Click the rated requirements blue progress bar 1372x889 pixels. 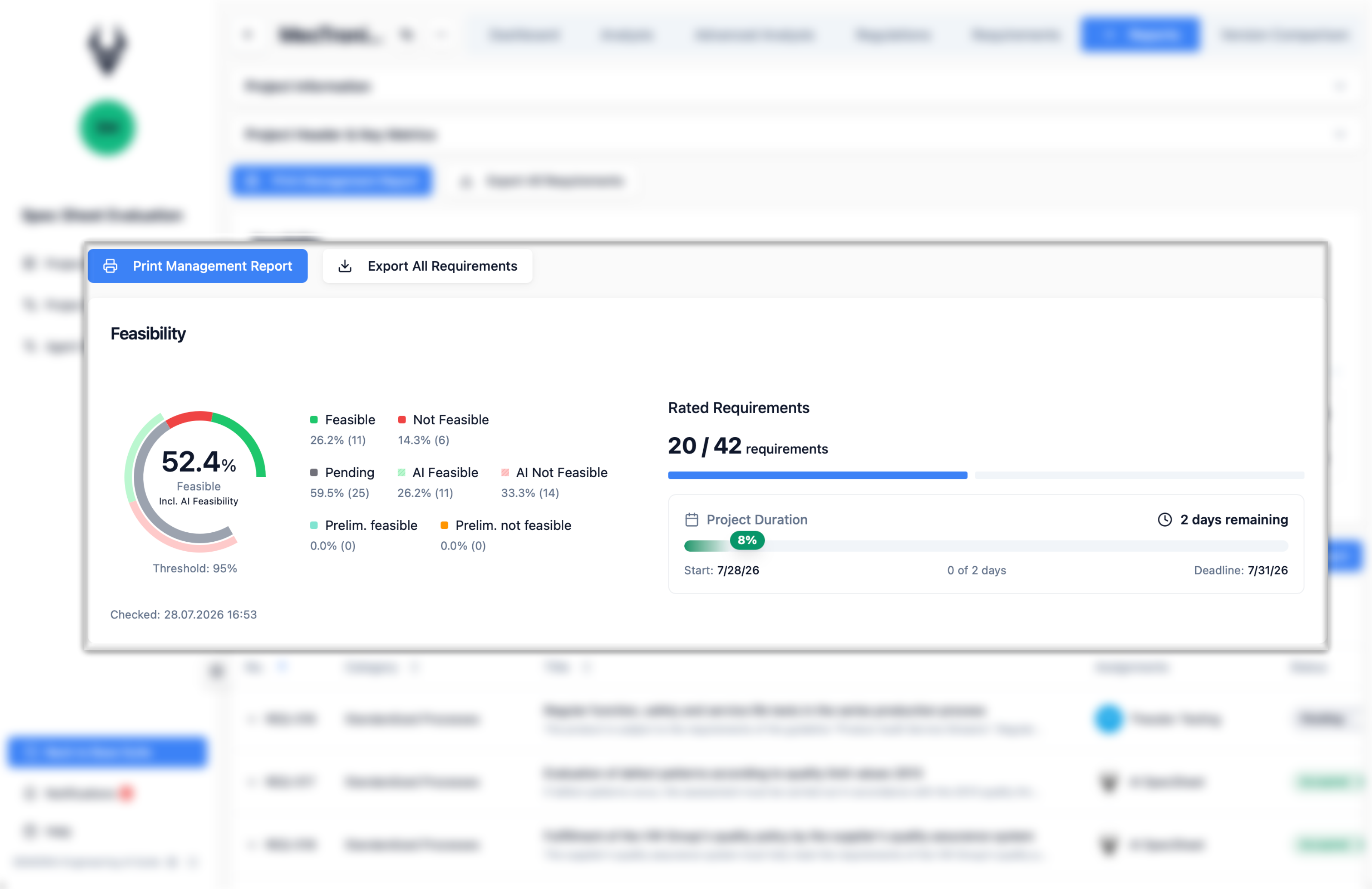tap(818, 475)
